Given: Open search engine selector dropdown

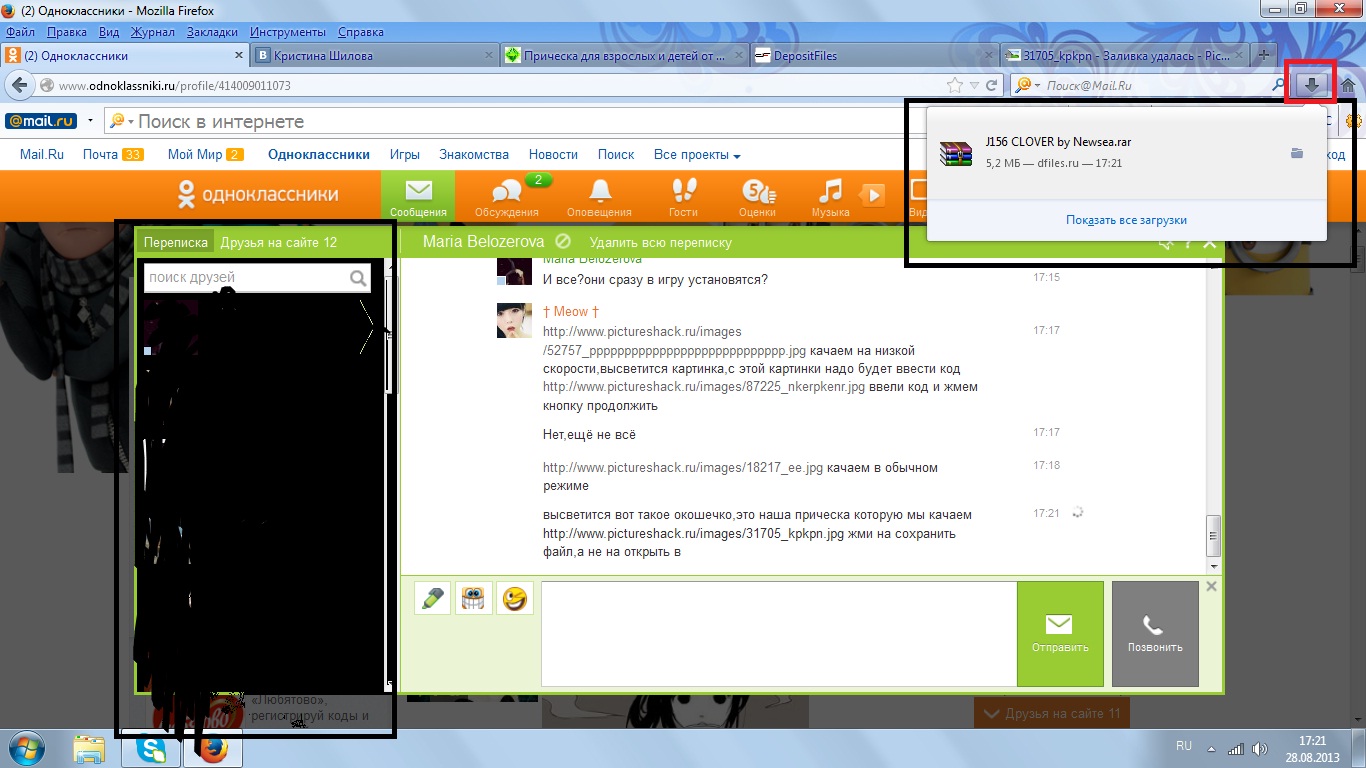Looking at the screenshot, I should pyautogui.click(x=1028, y=86).
